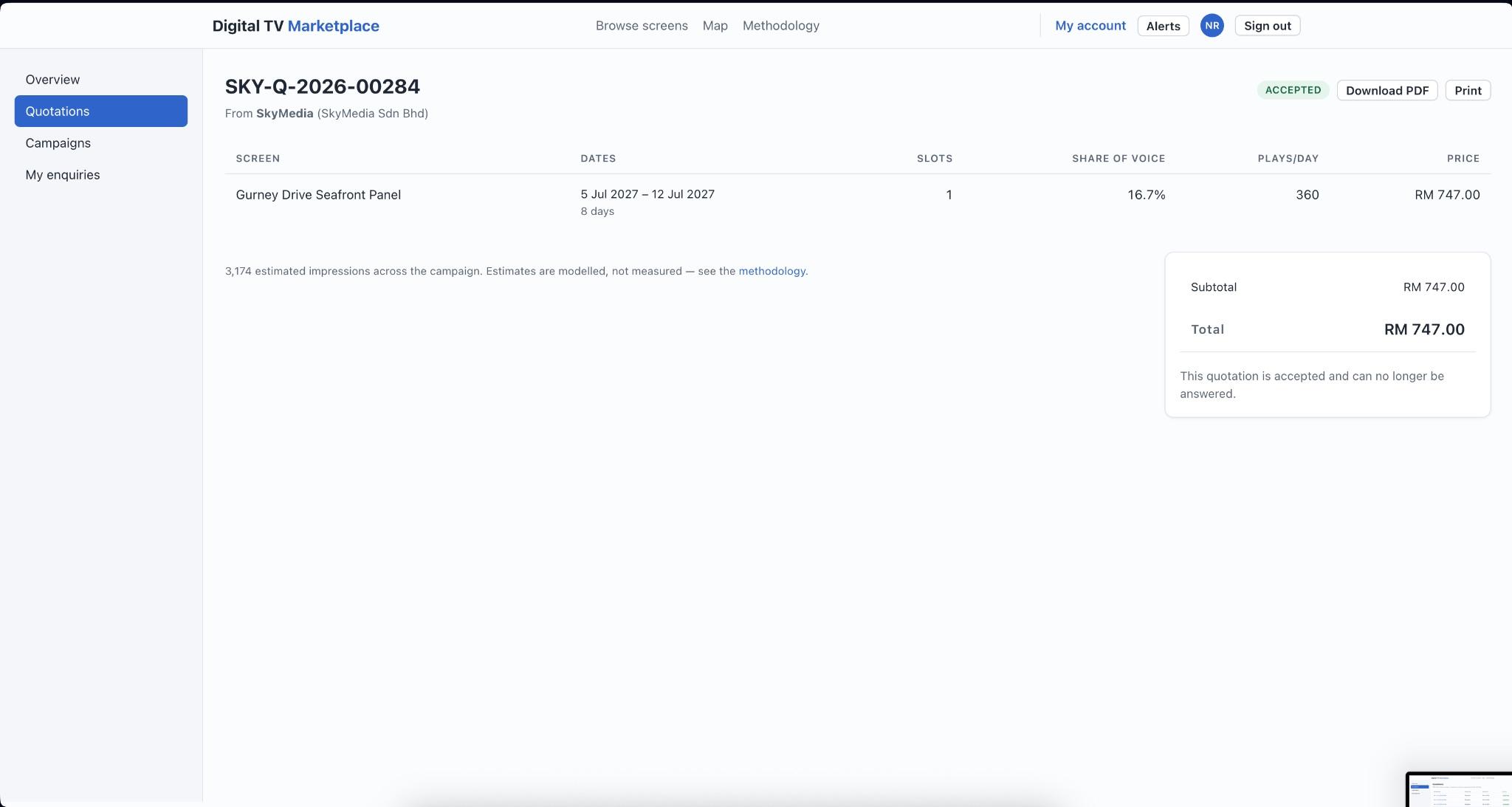Click the SHARE OF VOICE column header
Screen dimensions: 1512x807
click(x=1118, y=159)
